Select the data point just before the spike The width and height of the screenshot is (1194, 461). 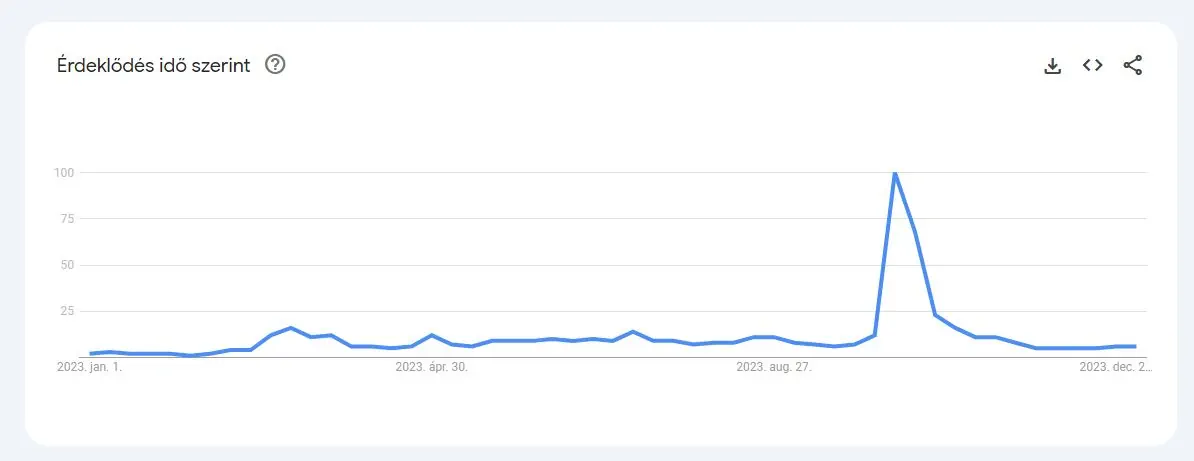tap(874, 335)
